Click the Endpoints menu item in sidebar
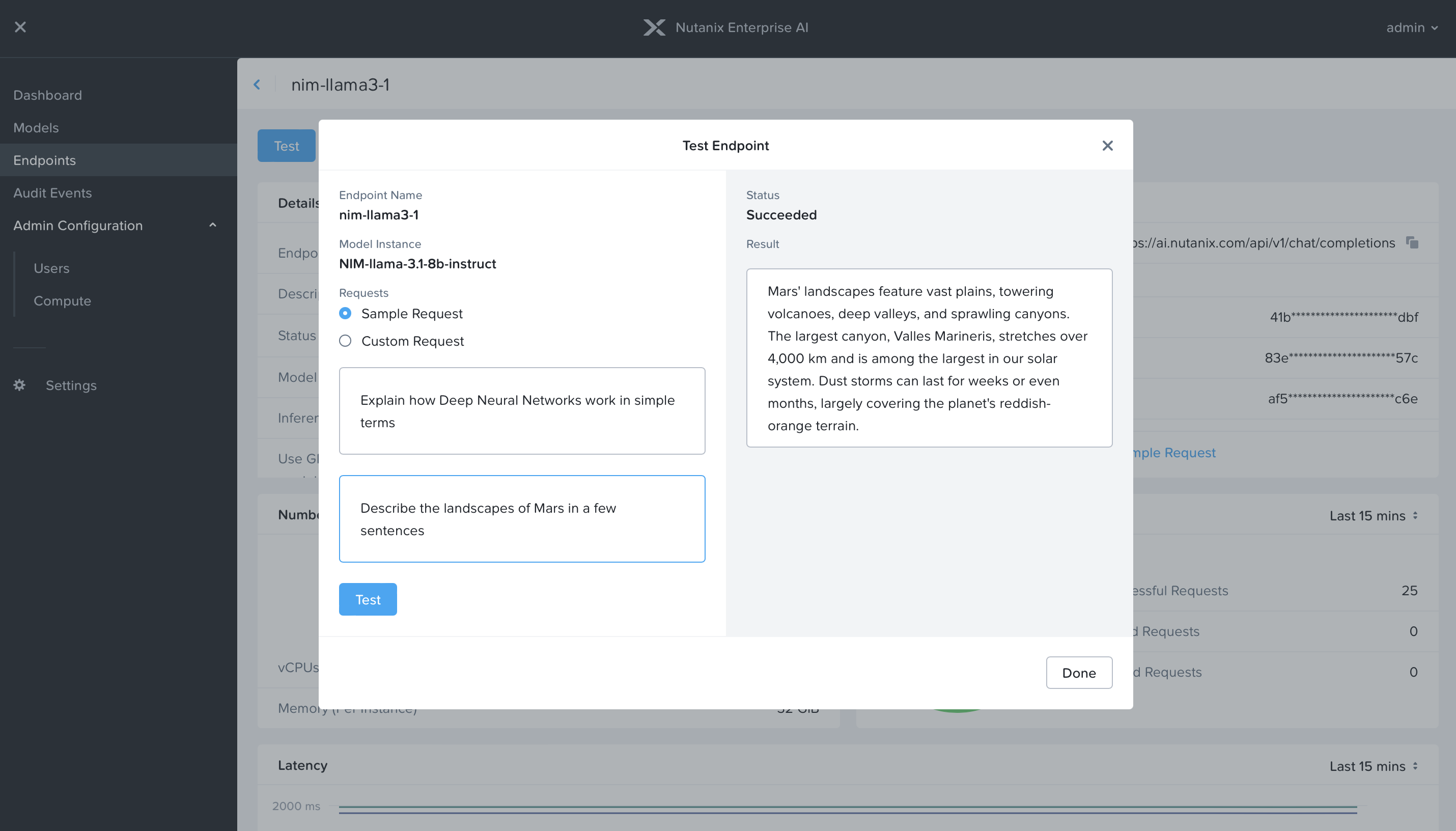Screen dimensions: 1456x831 click(44, 160)
